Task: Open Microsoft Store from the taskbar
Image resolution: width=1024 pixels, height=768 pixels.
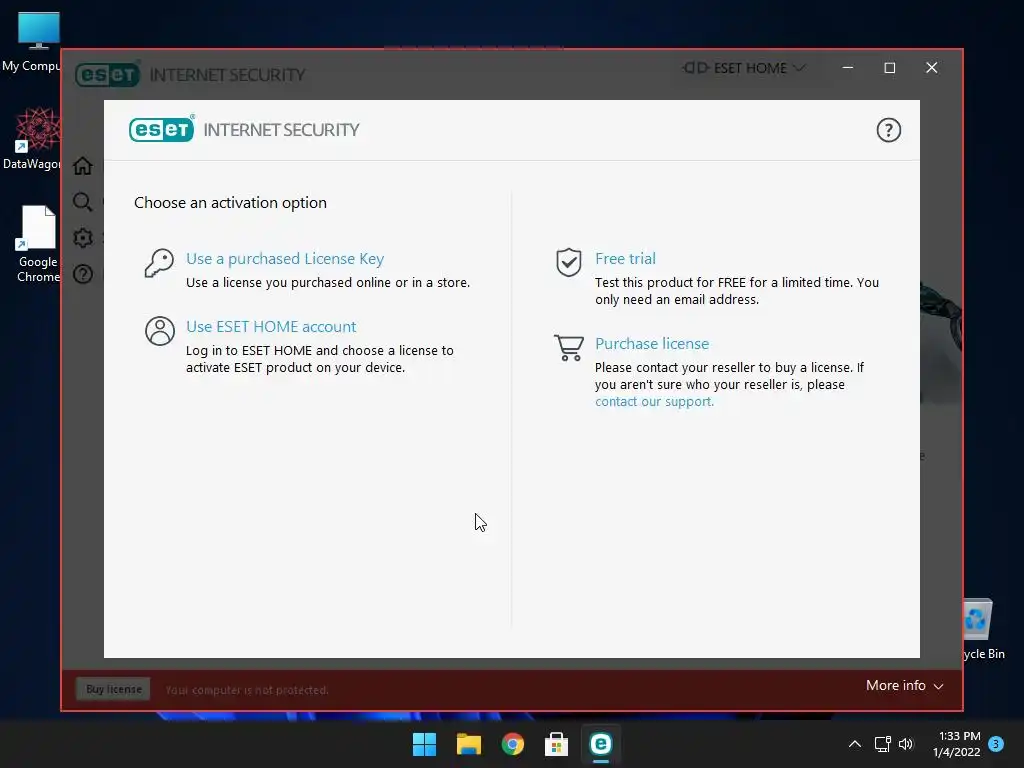Action: [556, 744]
